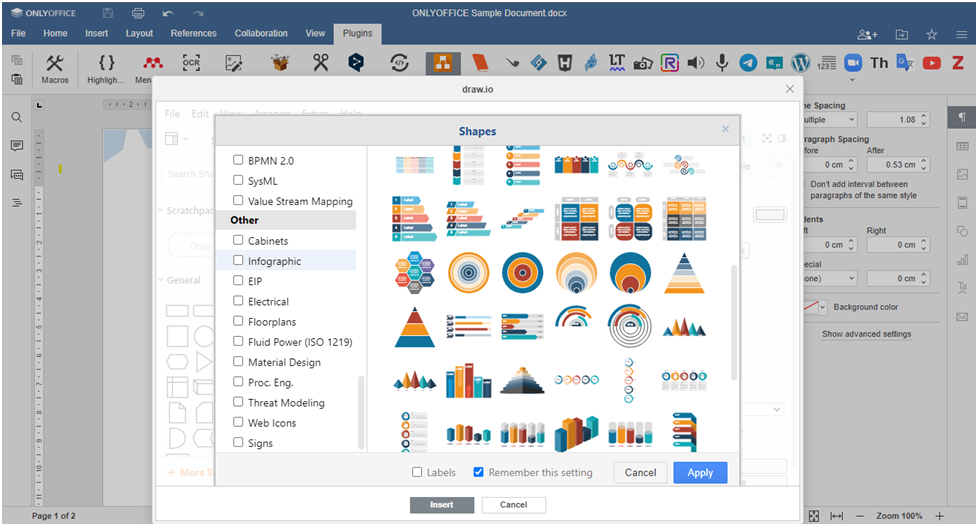Increase the 1.08 line spacing value

point(924,116)
